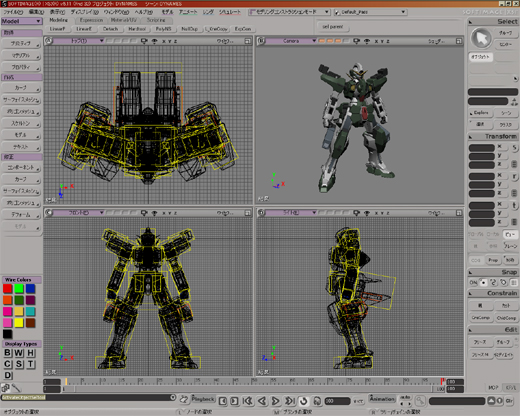Maximize the Camera viewport using its corner icon

pyautogui.click(x=459, y=41)
